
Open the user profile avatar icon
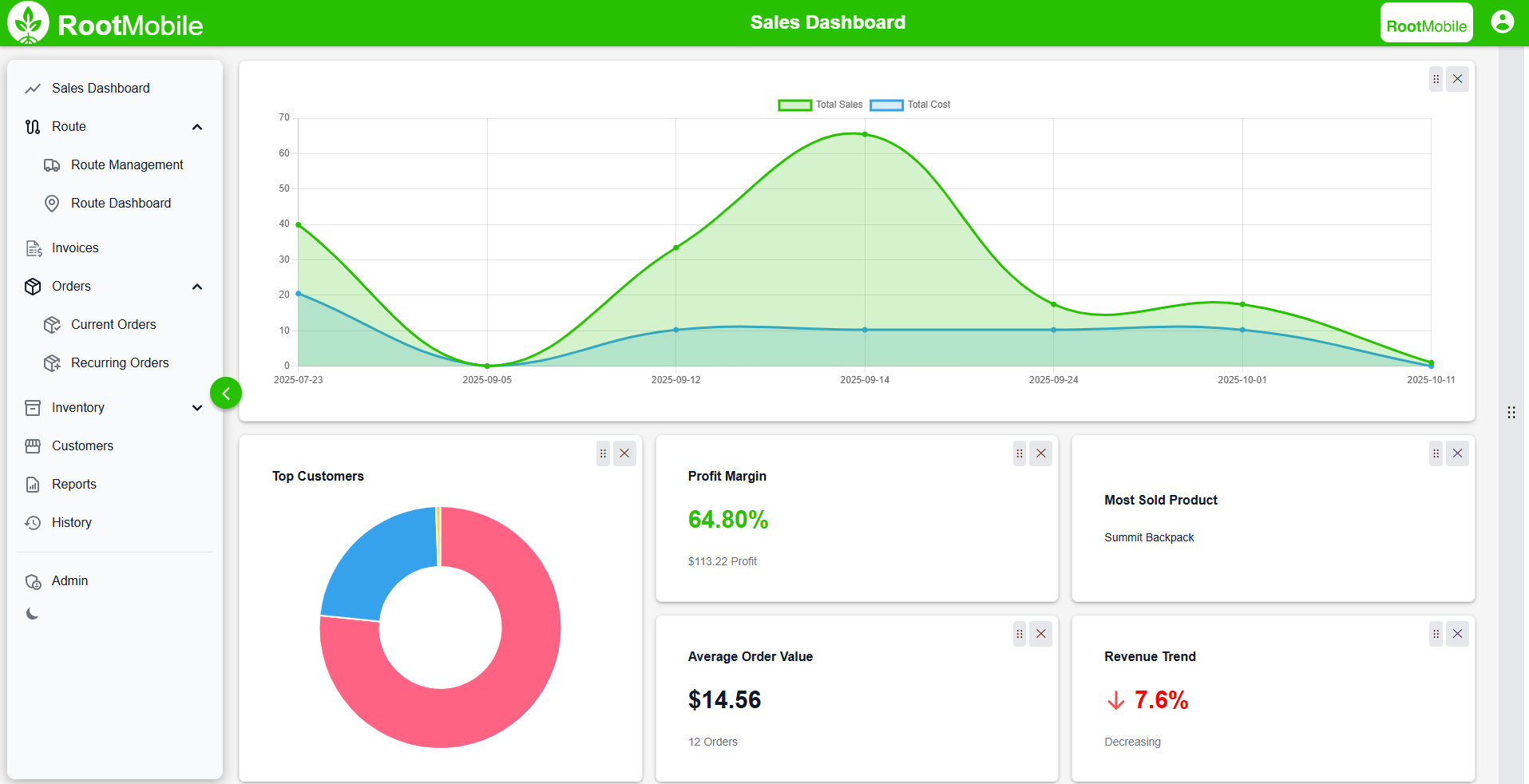tap(1502, 22)
